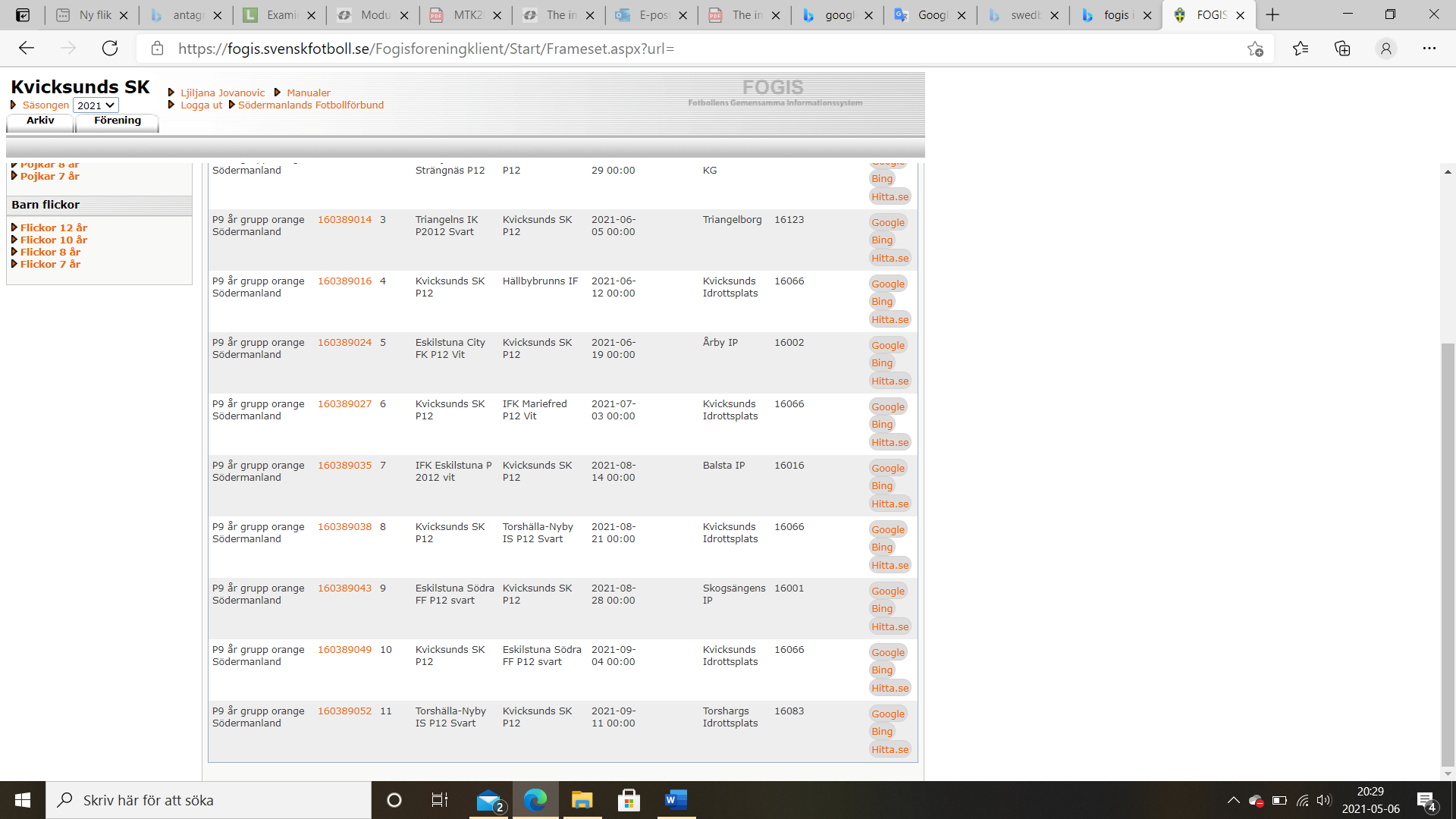Open File Explorer in the taskbar
The width and height of the screenshot is (1456, 819).
pyautogui.click(x=582, y=800)
